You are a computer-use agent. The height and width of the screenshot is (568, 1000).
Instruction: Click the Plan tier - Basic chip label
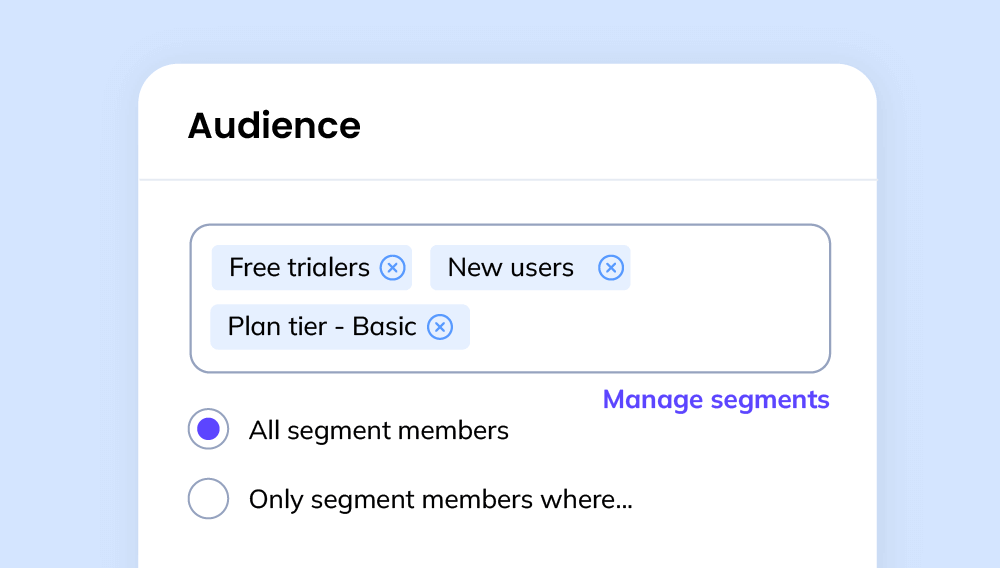[322, 327]
